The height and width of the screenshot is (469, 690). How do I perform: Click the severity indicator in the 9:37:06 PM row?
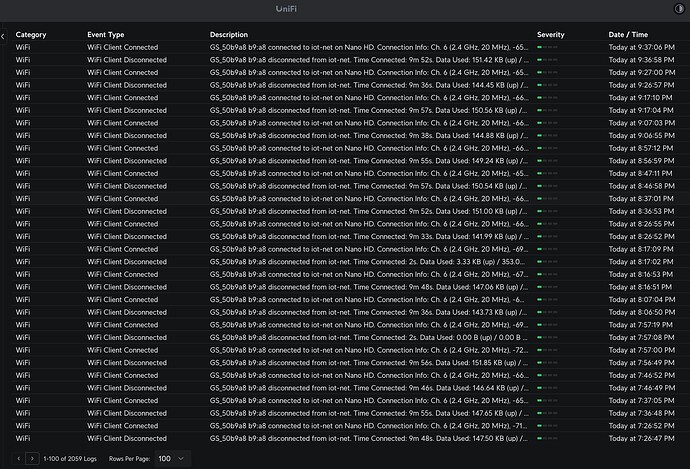547,47
